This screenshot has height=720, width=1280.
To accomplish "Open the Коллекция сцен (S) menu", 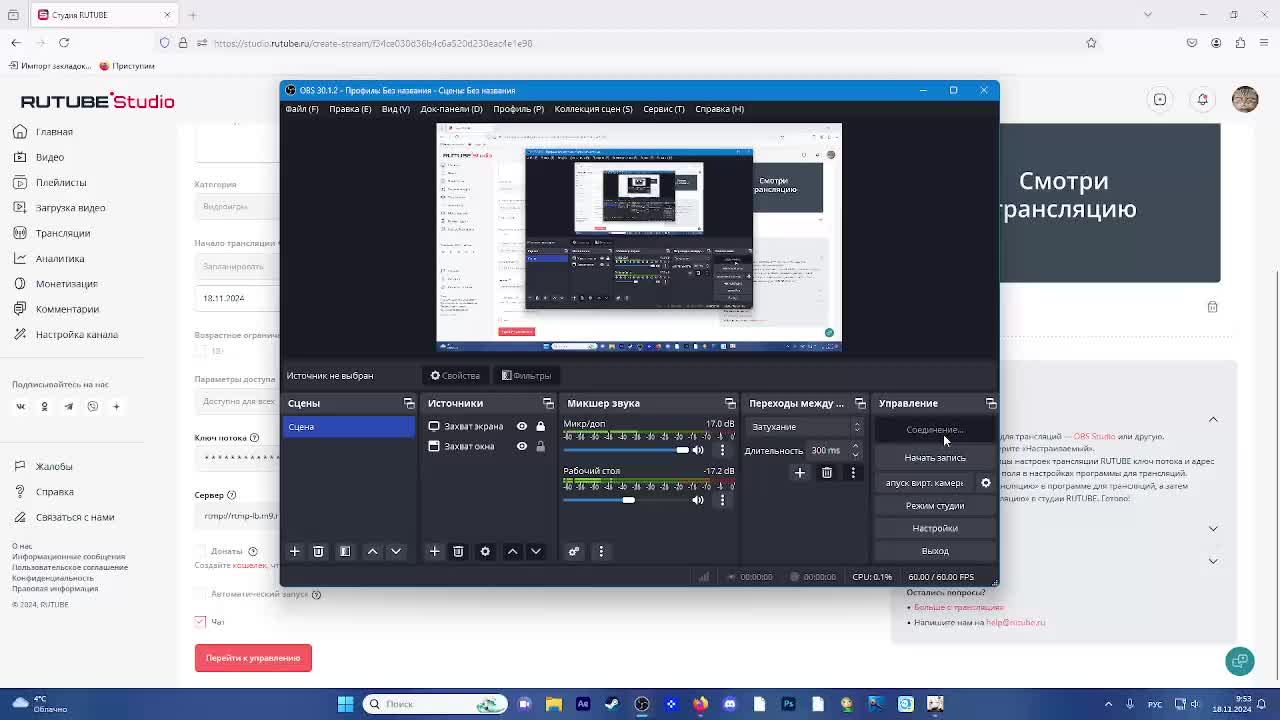I will [593, 109].
